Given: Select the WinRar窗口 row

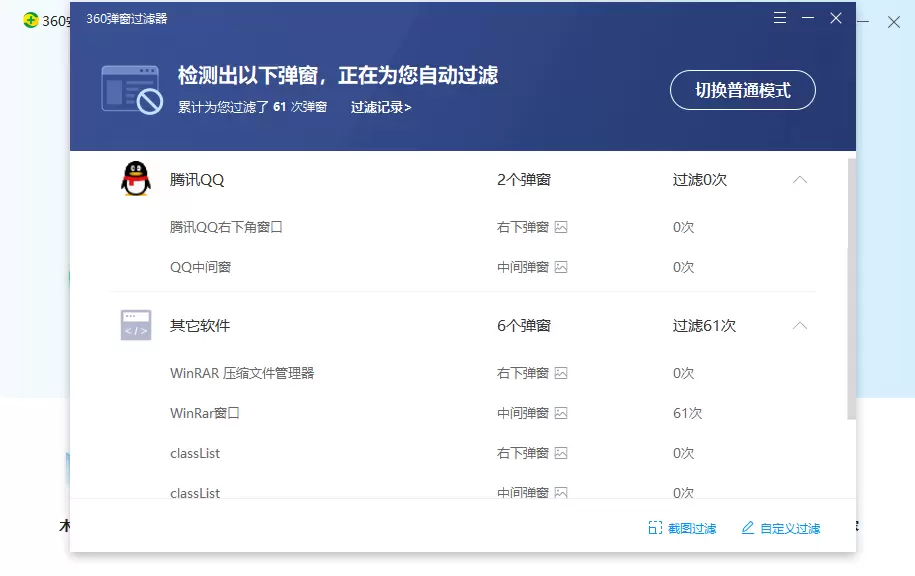Looking at the screenshot, I should [x=205, y=413].
